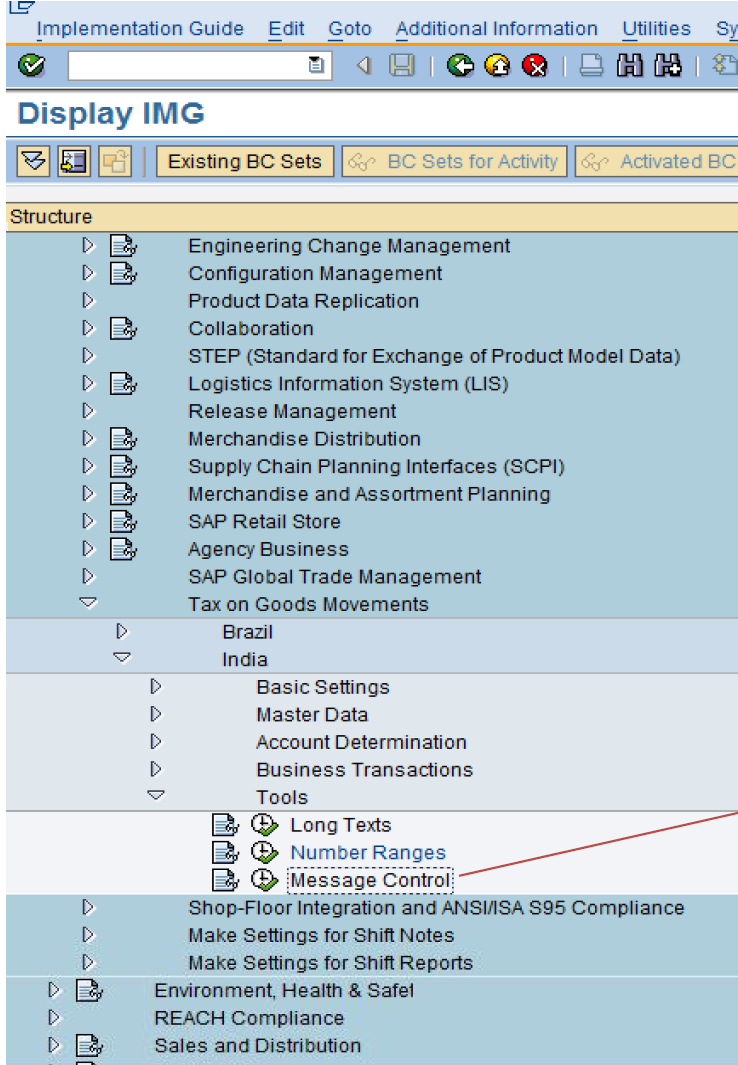The width and height of the screenshot is (738, 1065).
Task: Open the Number Ranges link
Action: (367, 852)
